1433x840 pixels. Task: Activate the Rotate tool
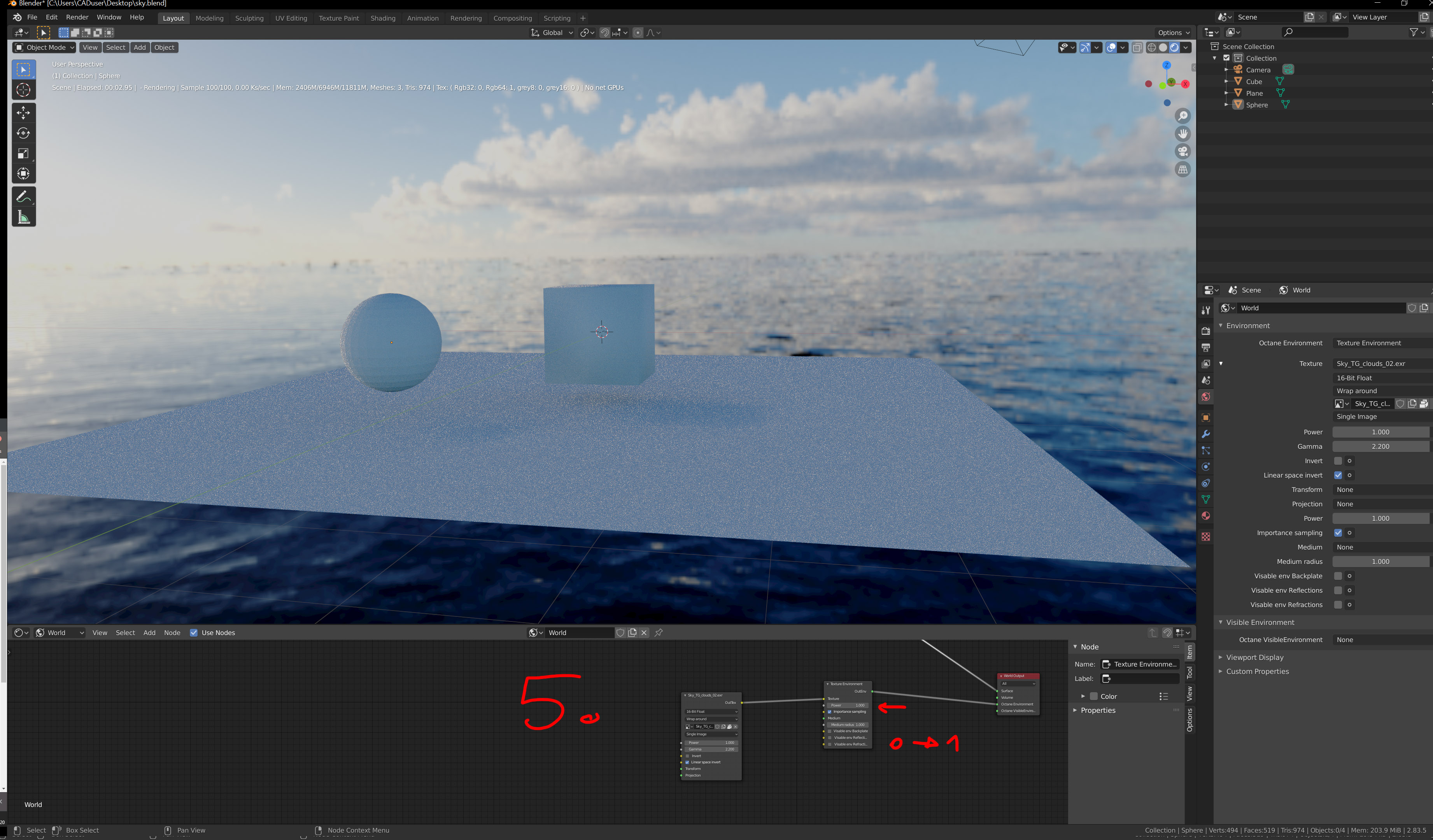[x=23, y=133]
